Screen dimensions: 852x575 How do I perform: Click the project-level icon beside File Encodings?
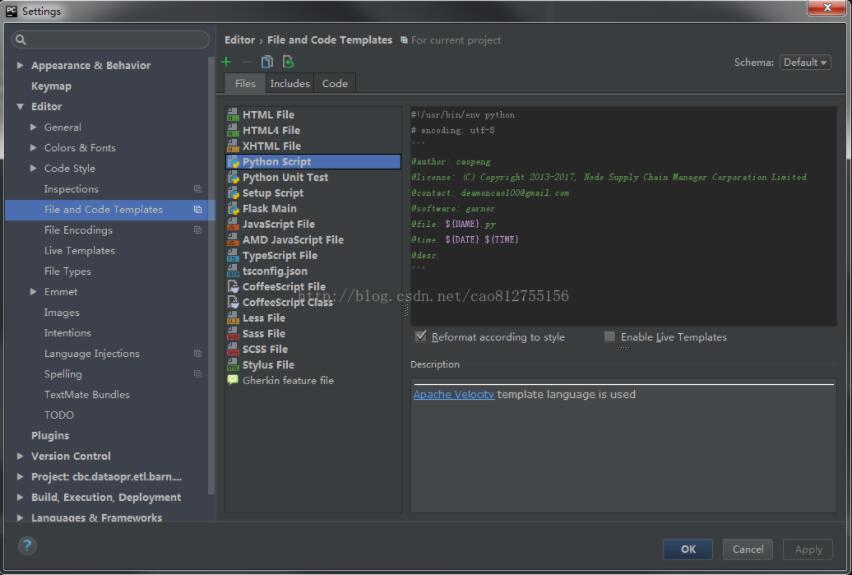click(x=198, y=230)
